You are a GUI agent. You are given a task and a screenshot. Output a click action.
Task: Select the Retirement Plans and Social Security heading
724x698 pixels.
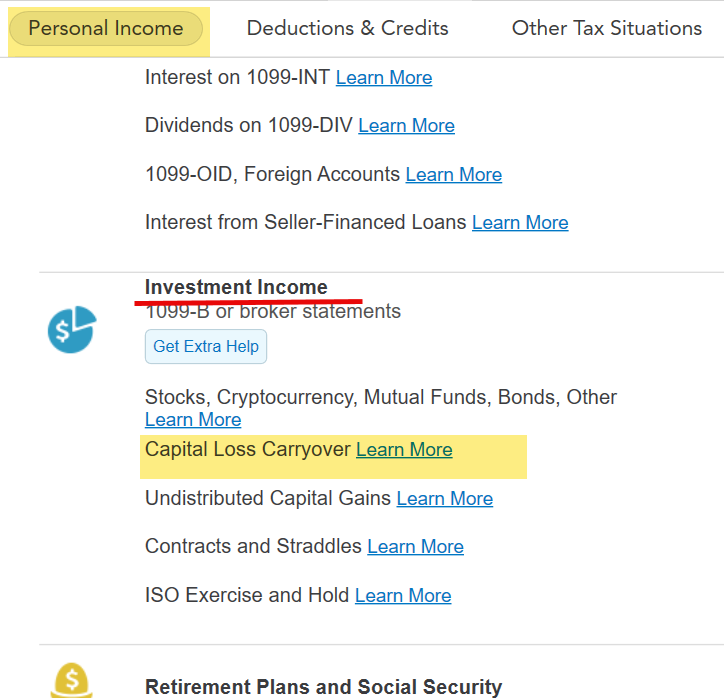323,687
